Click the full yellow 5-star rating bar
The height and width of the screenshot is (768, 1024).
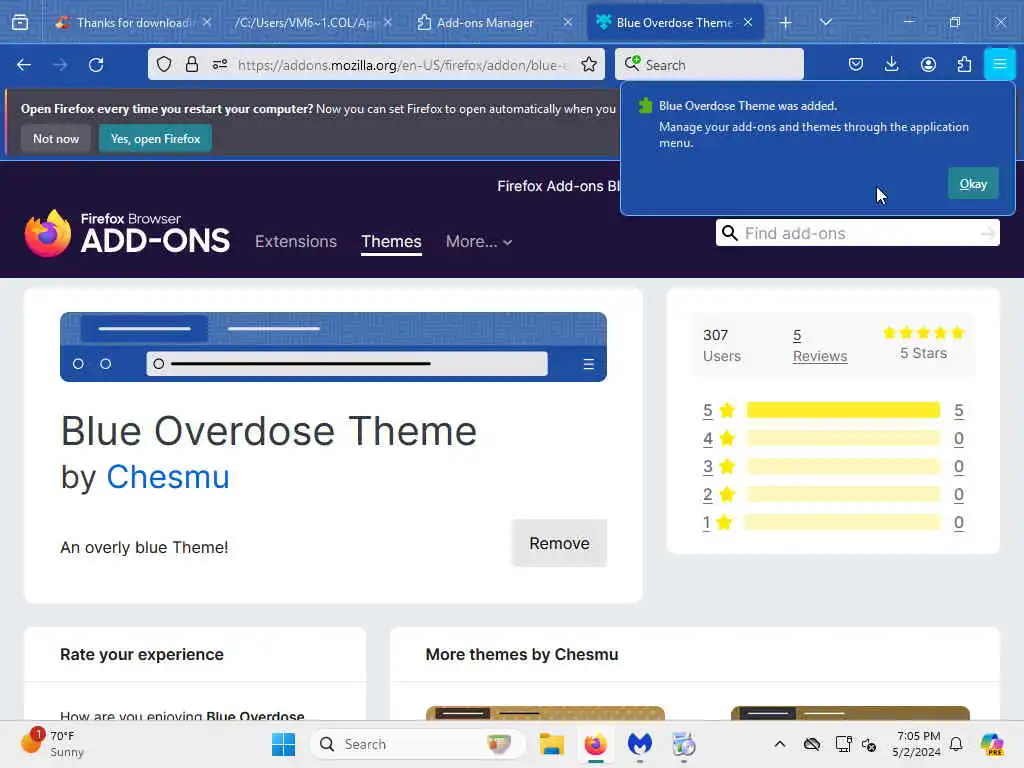click(843, 410)
